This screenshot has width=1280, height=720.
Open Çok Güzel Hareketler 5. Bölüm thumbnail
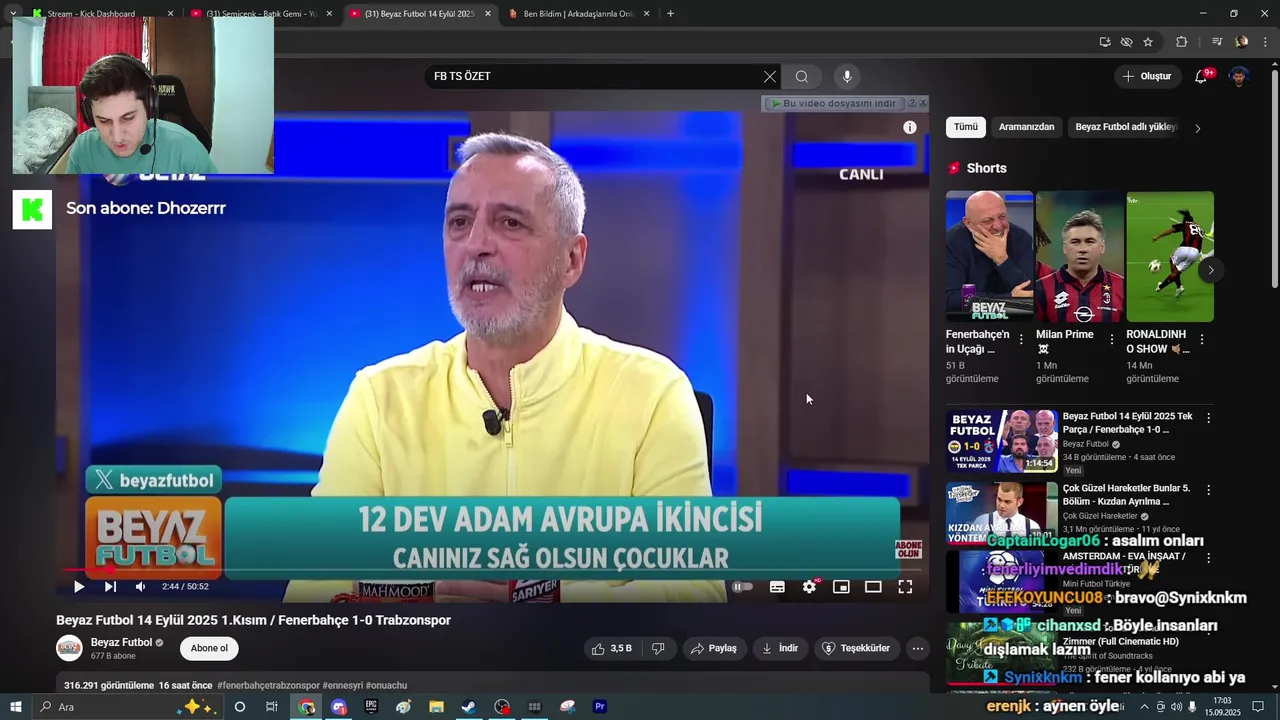1002,512
